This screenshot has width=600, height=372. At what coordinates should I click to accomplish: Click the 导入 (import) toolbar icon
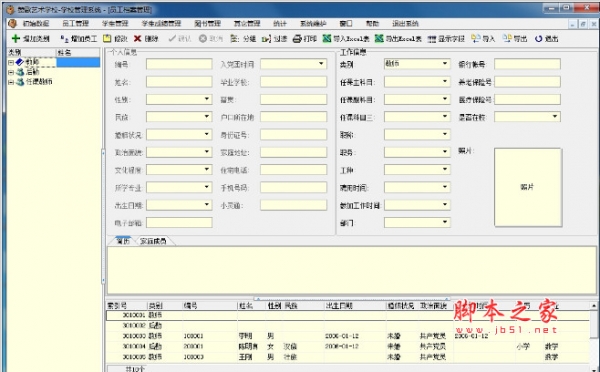pyautogui.click(x=476, y=38)
